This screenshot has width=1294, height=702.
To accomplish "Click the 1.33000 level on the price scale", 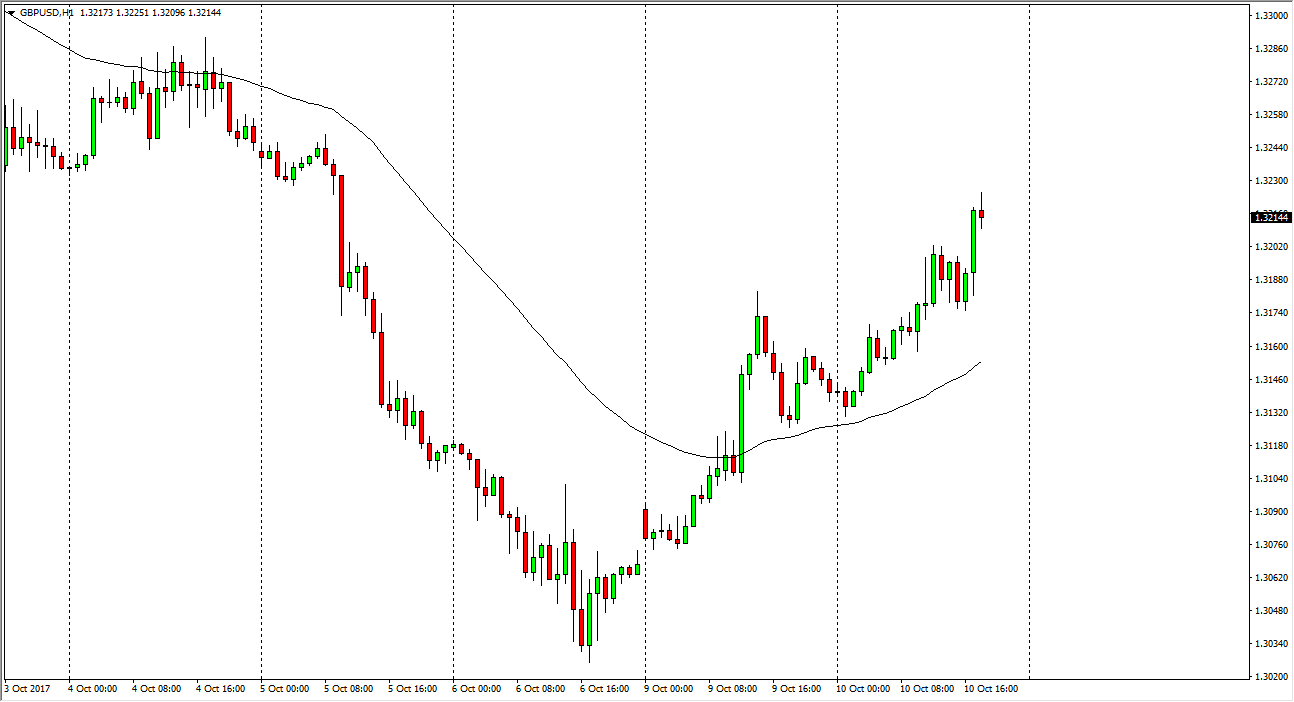I will pos(1271,16).
